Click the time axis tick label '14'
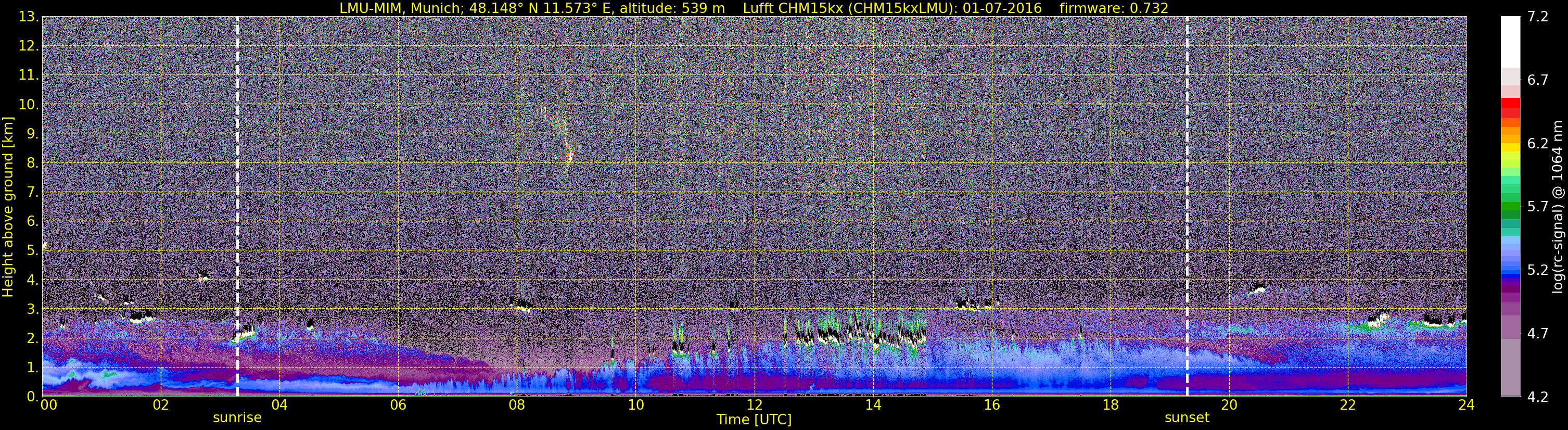The height and width of the screenshot is (430, 1568). click(873, 405)
